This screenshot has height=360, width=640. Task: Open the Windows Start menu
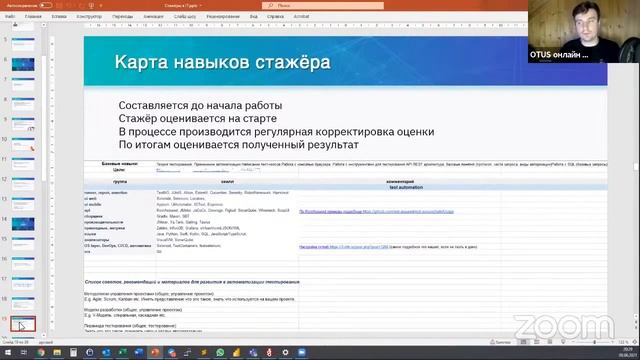pyautogui.click(x=7, y=353)
